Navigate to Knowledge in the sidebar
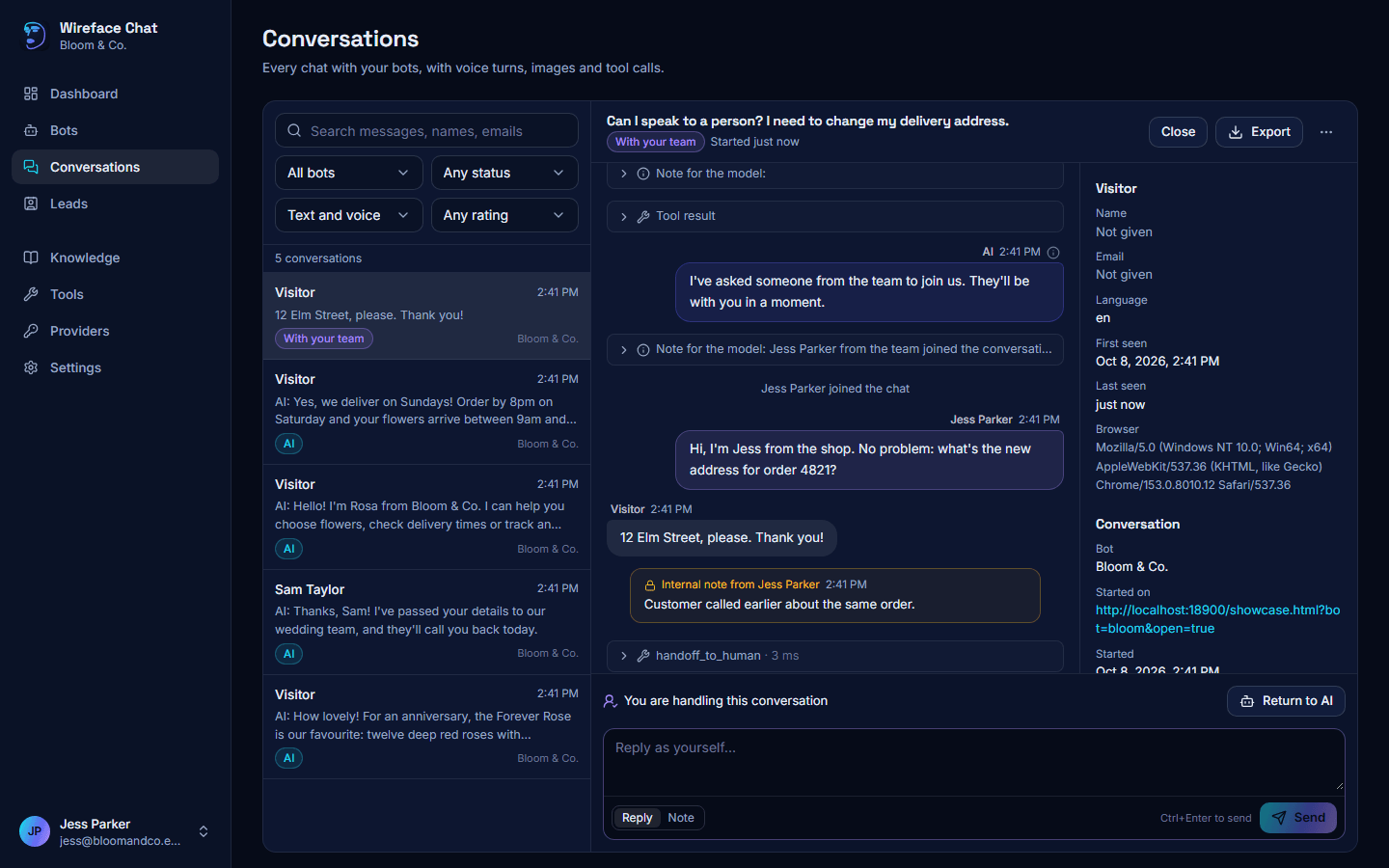The image size is (1389, 868). click(115, 258)
